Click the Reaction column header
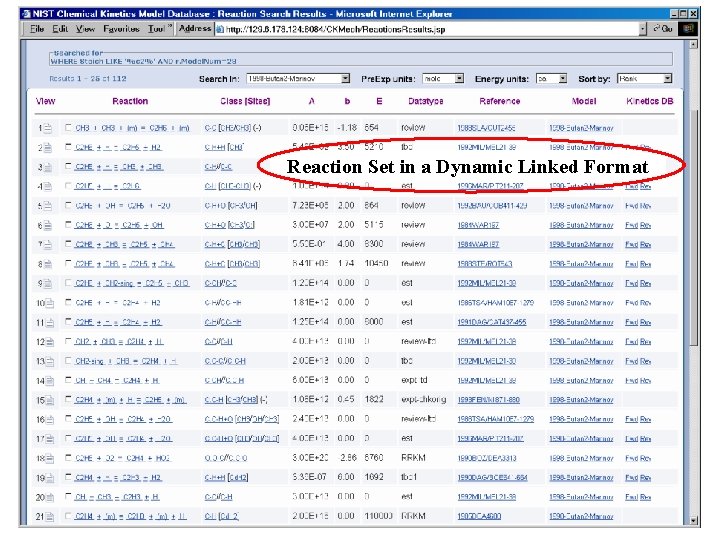 pos(130,101)
